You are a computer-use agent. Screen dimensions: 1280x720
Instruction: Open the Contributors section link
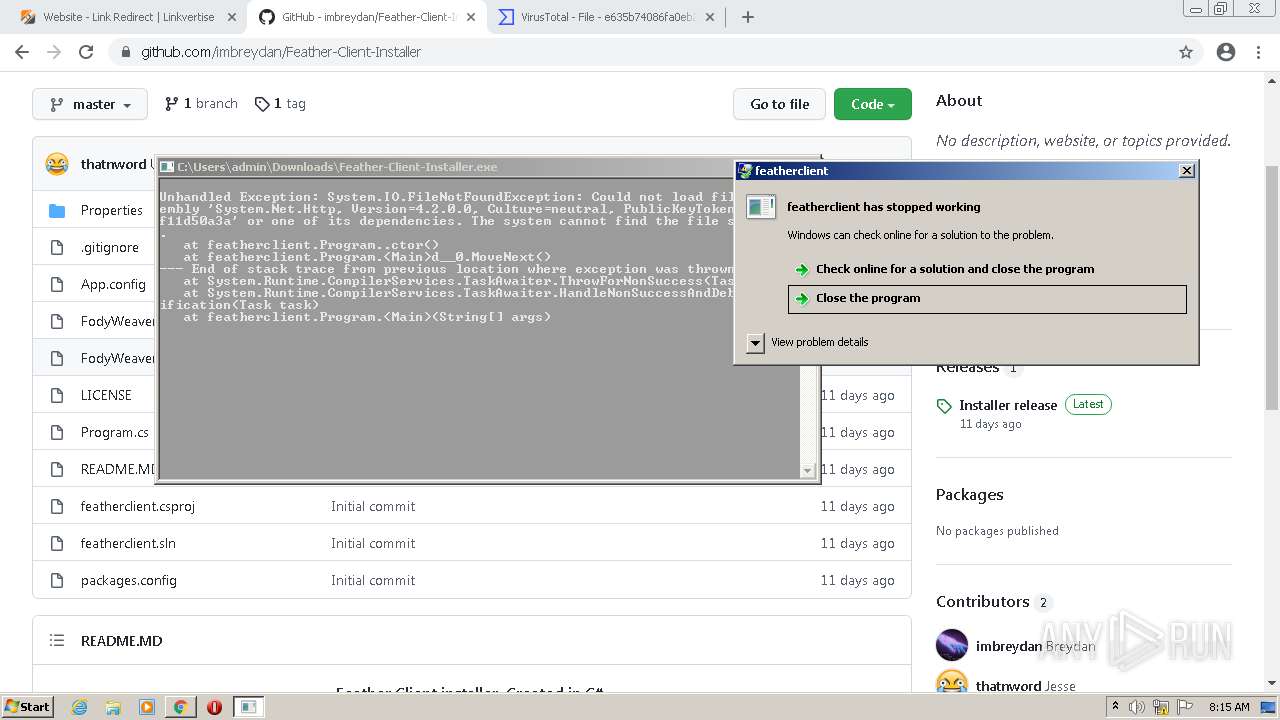pyautogui.click(x=983, y=602)
